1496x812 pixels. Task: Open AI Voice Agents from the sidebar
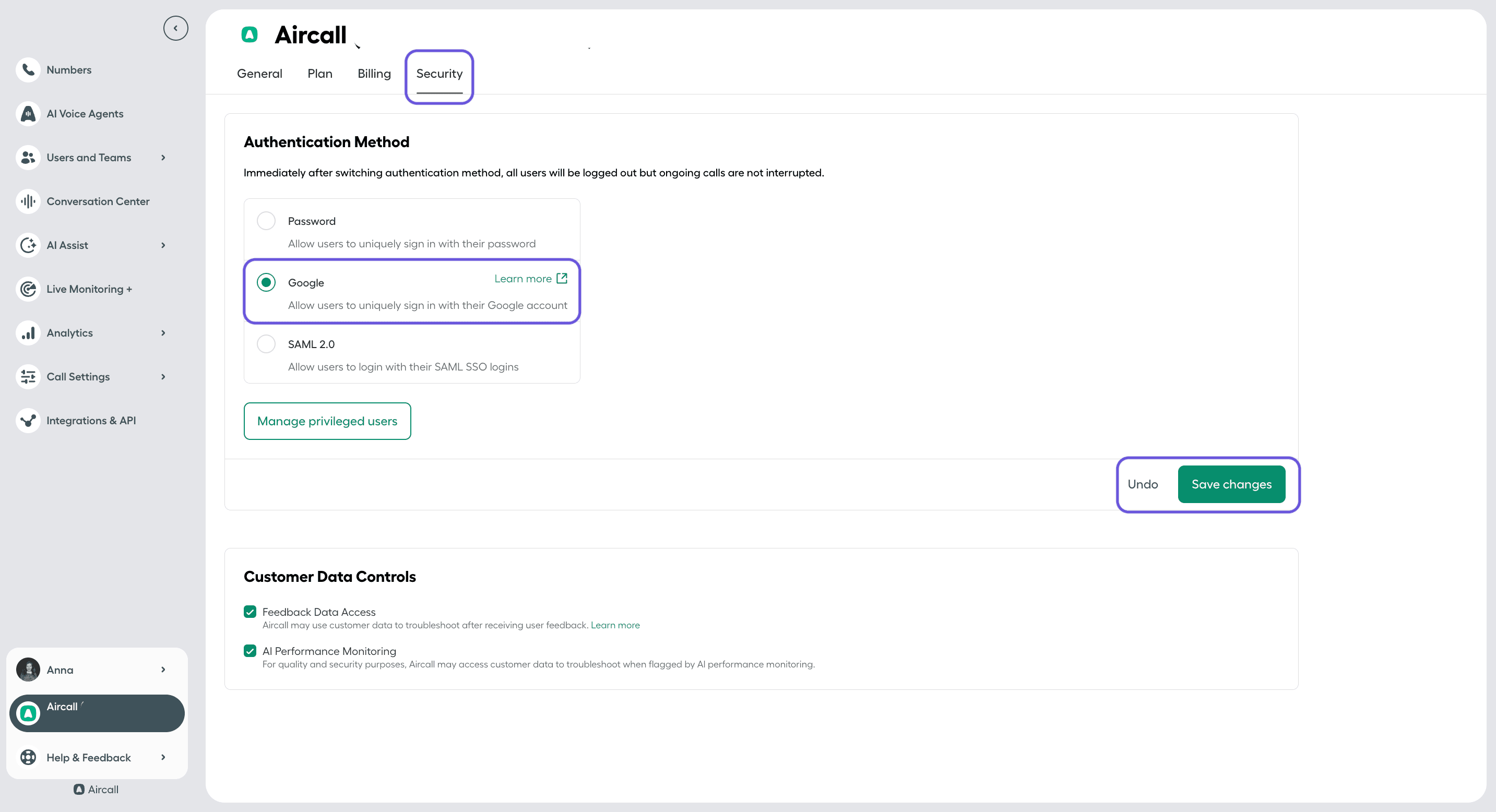(x=27, y=114)
